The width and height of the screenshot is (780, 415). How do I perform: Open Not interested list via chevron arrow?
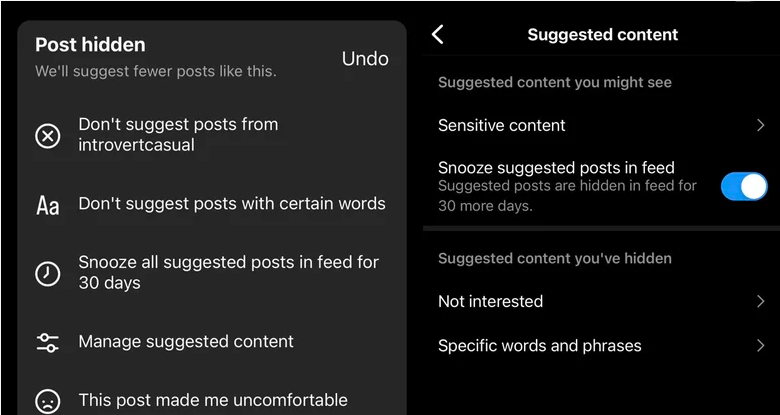point(760,302)
